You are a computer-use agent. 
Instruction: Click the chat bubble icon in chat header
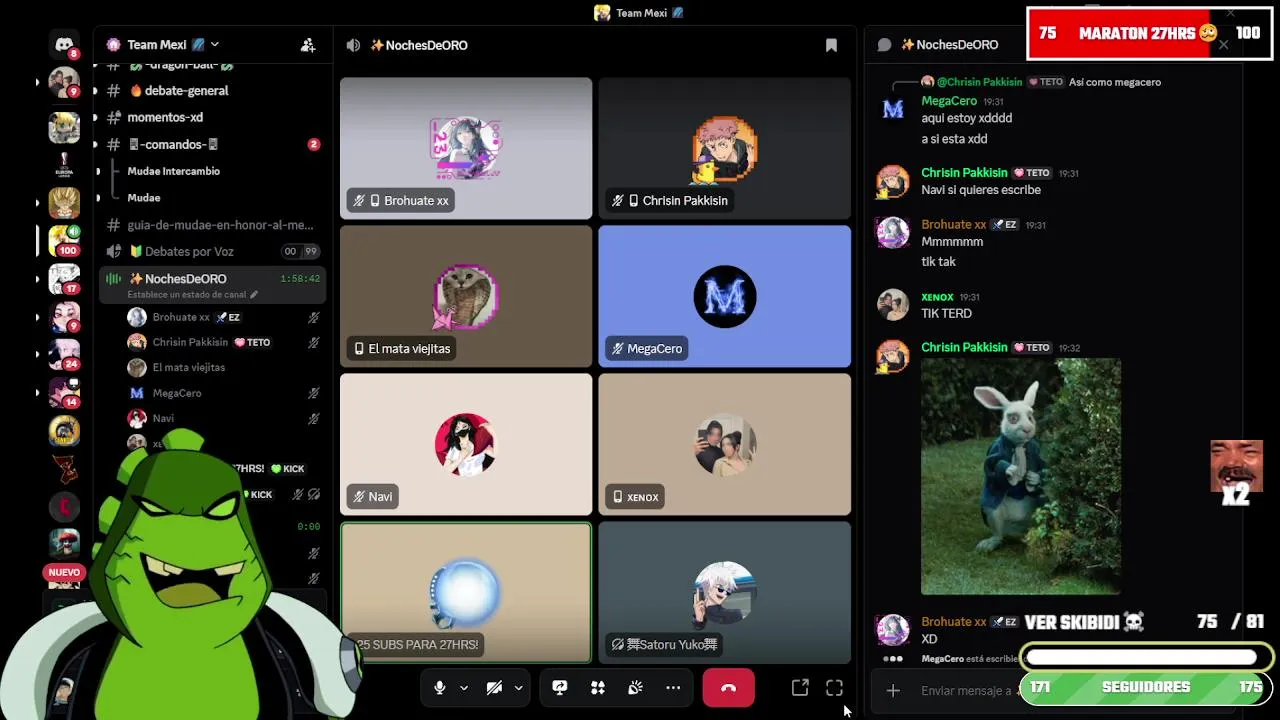pos(884,45)
